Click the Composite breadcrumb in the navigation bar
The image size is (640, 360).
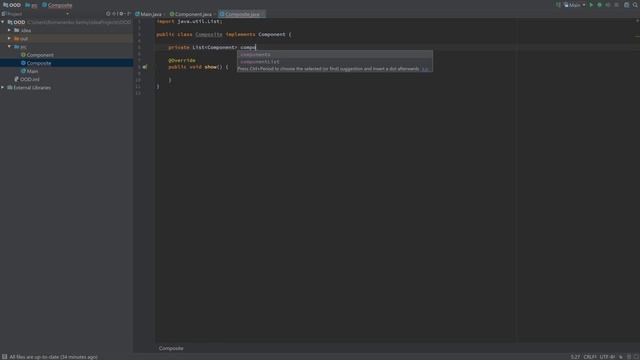click(x=57, y=5)
